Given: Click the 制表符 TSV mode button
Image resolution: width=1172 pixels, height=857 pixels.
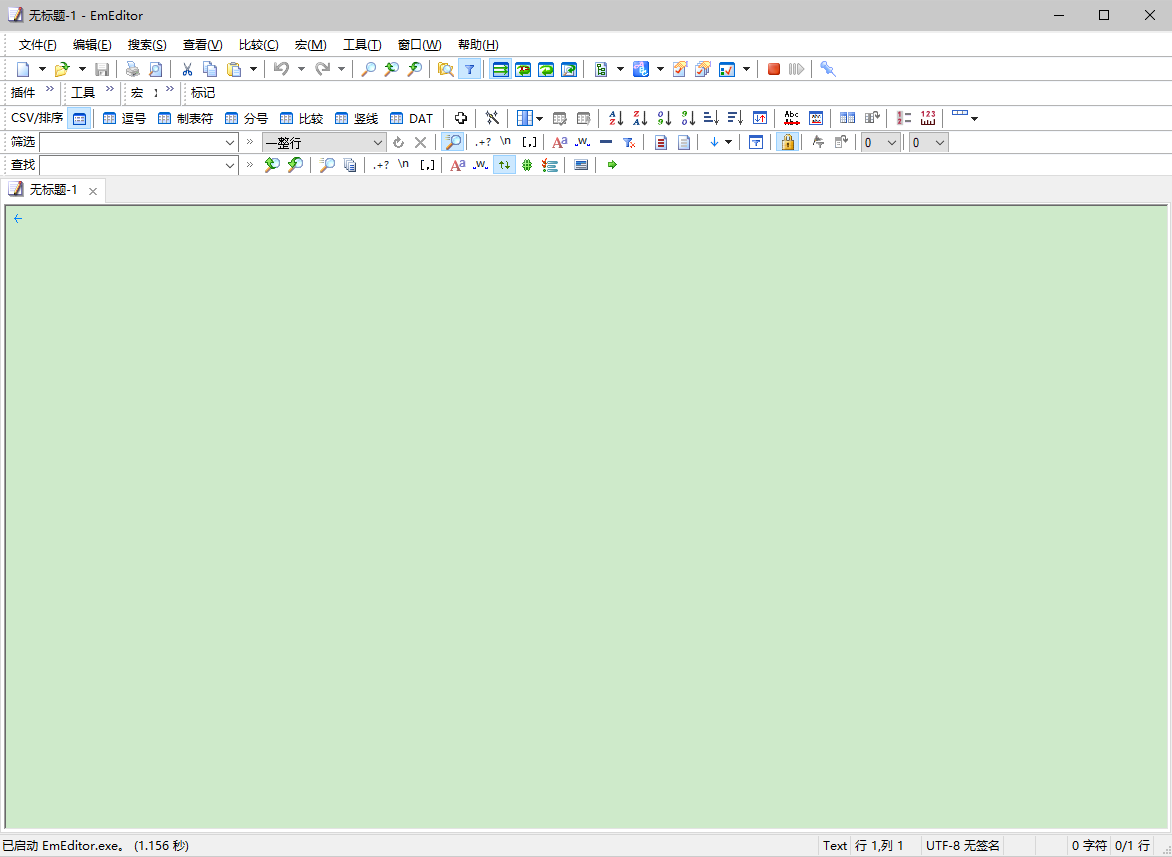Looking at the screenshot, I should coord(185,118).
